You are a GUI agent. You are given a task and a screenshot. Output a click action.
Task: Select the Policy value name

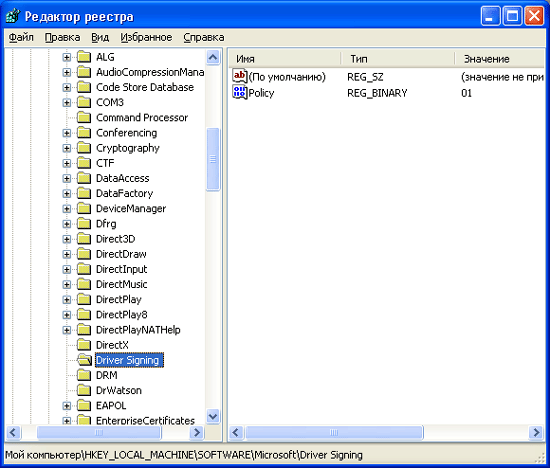click(x=261, y=93)
